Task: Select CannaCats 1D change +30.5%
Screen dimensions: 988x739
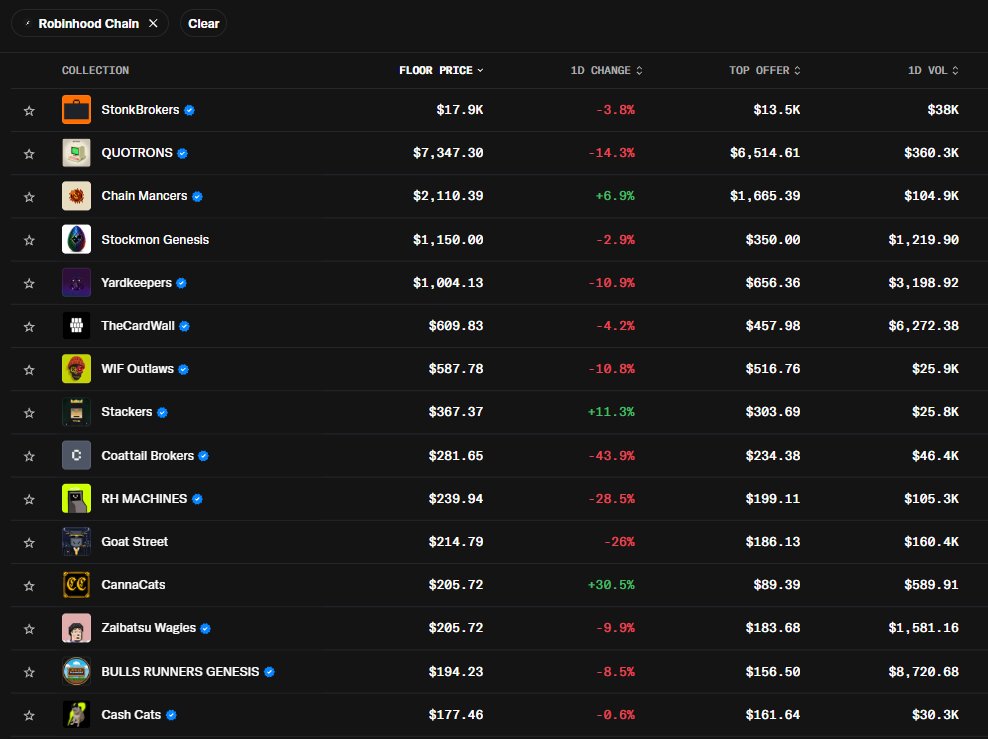Action: click(611, 585)
